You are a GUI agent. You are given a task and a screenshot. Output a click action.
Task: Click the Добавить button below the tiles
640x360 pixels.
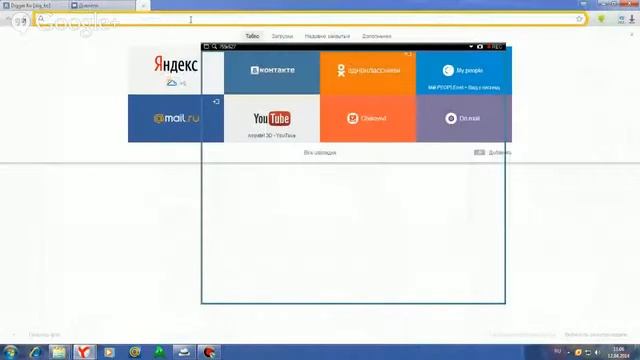click(493, 153)
